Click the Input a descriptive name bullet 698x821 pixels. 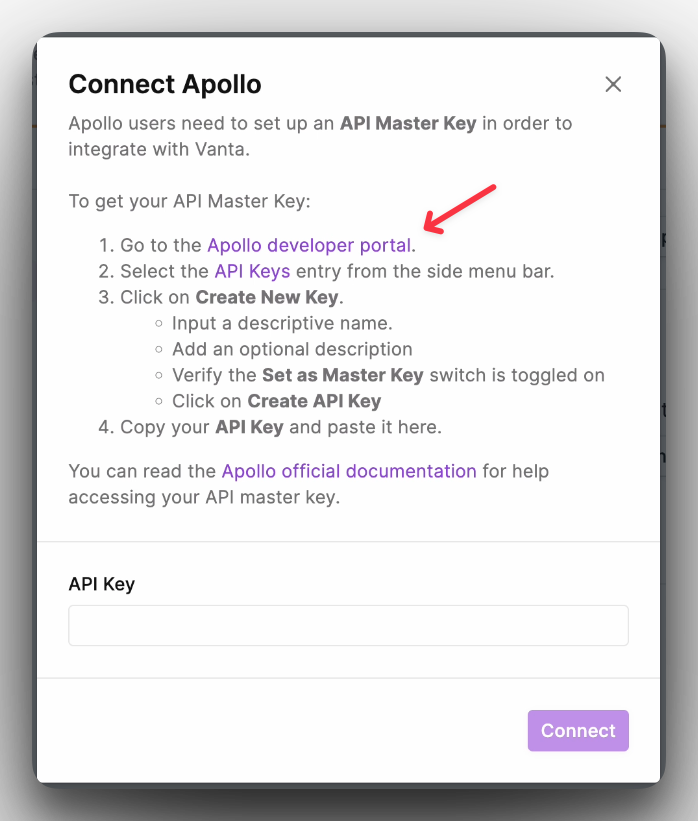[282, 323]
